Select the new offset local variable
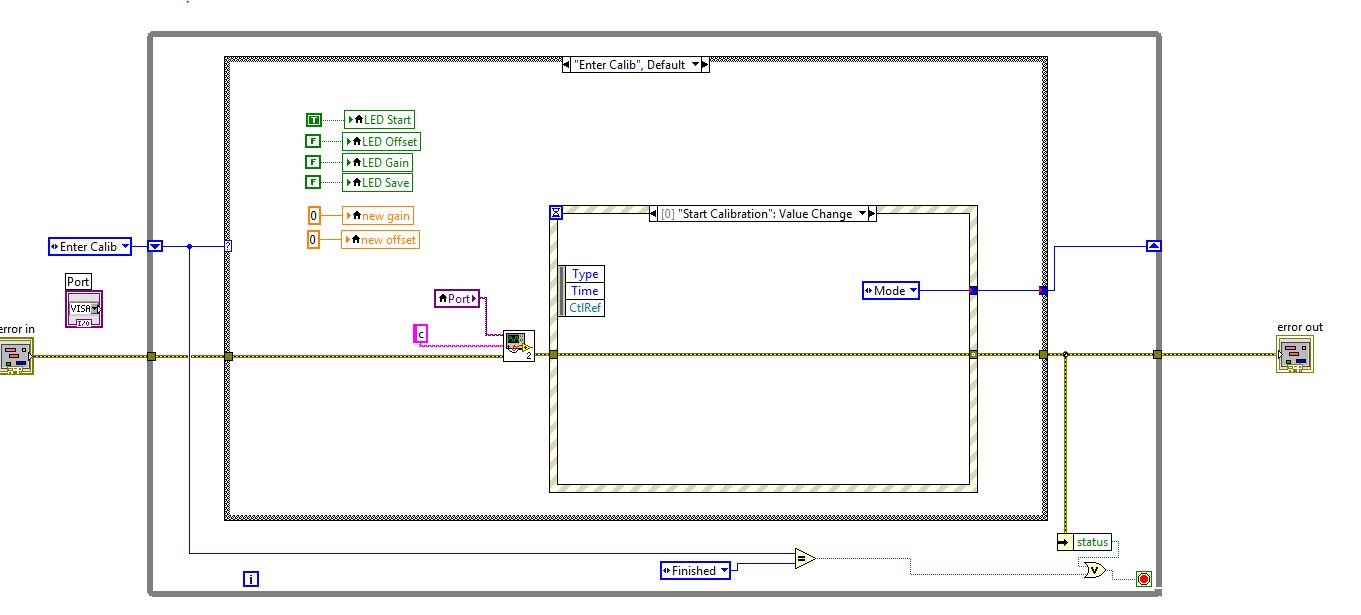Image resolution: width=1361 pixels, height=615 pixels. (x=380, y=240)
